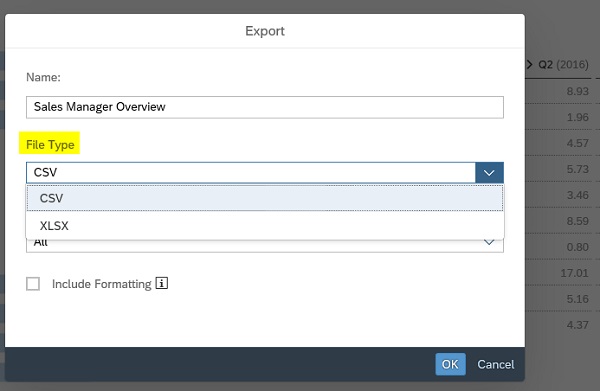Click the highlighted File Type label

click(50, 145)
